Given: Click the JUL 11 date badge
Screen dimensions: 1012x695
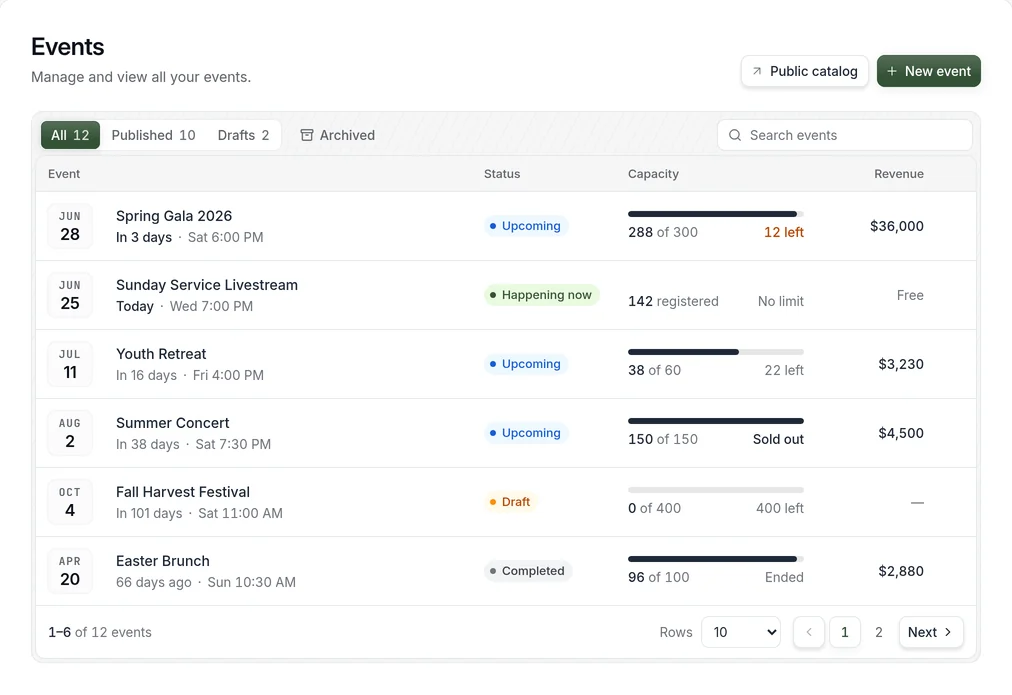Looking at the screenshot, I should [70, 364].
